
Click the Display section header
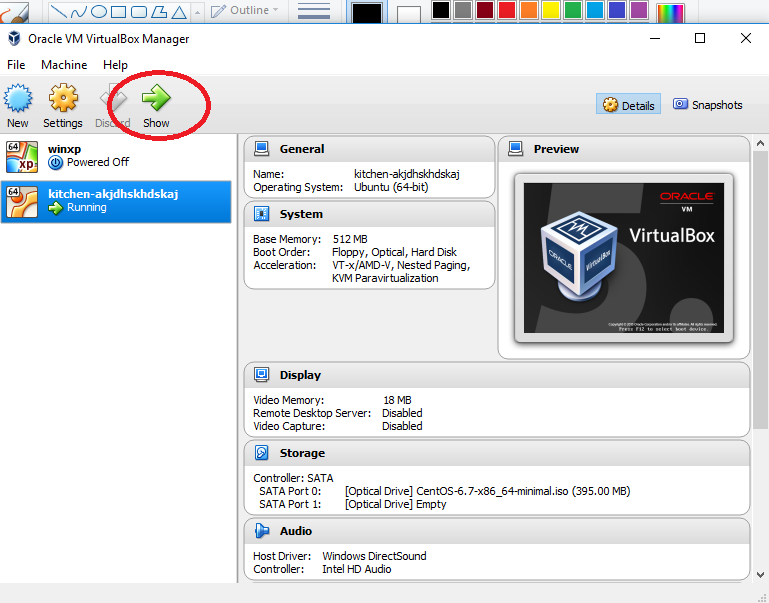click(497, 375)
